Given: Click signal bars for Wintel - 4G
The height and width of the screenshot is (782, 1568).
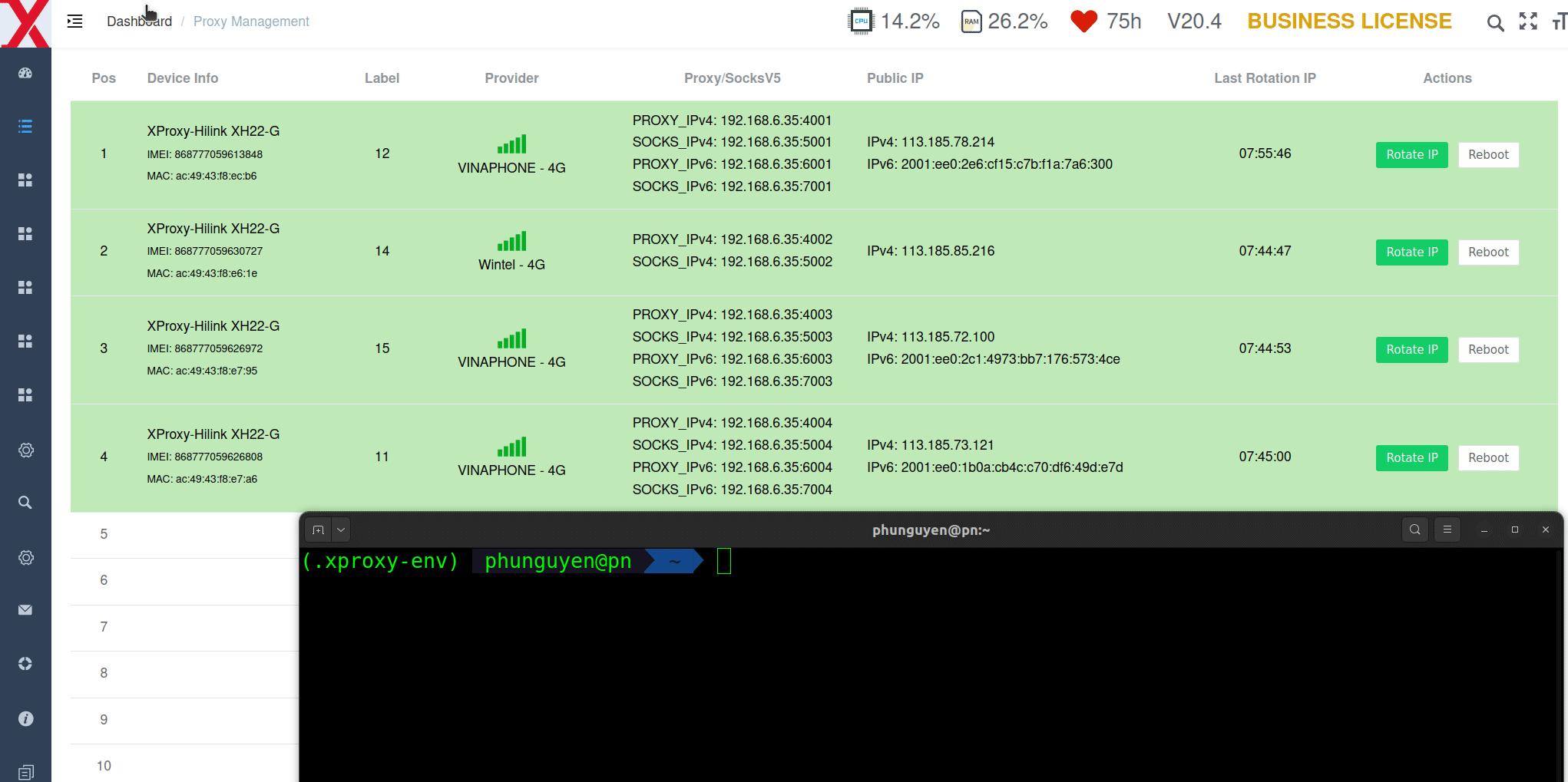Looking at the screenshot, I should point(511,242).
